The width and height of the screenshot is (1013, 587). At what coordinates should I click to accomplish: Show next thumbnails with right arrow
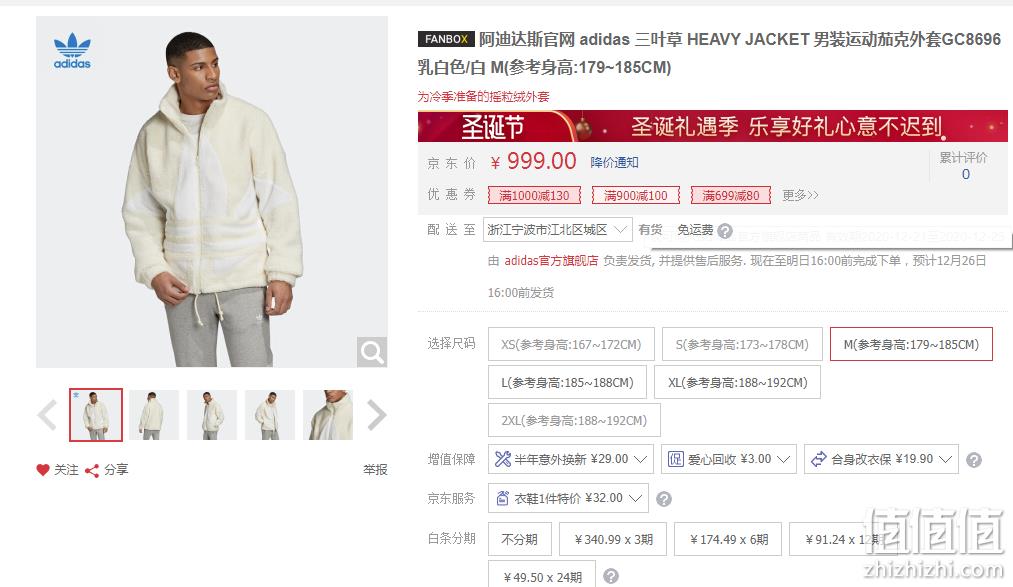(x=377, y=415)
